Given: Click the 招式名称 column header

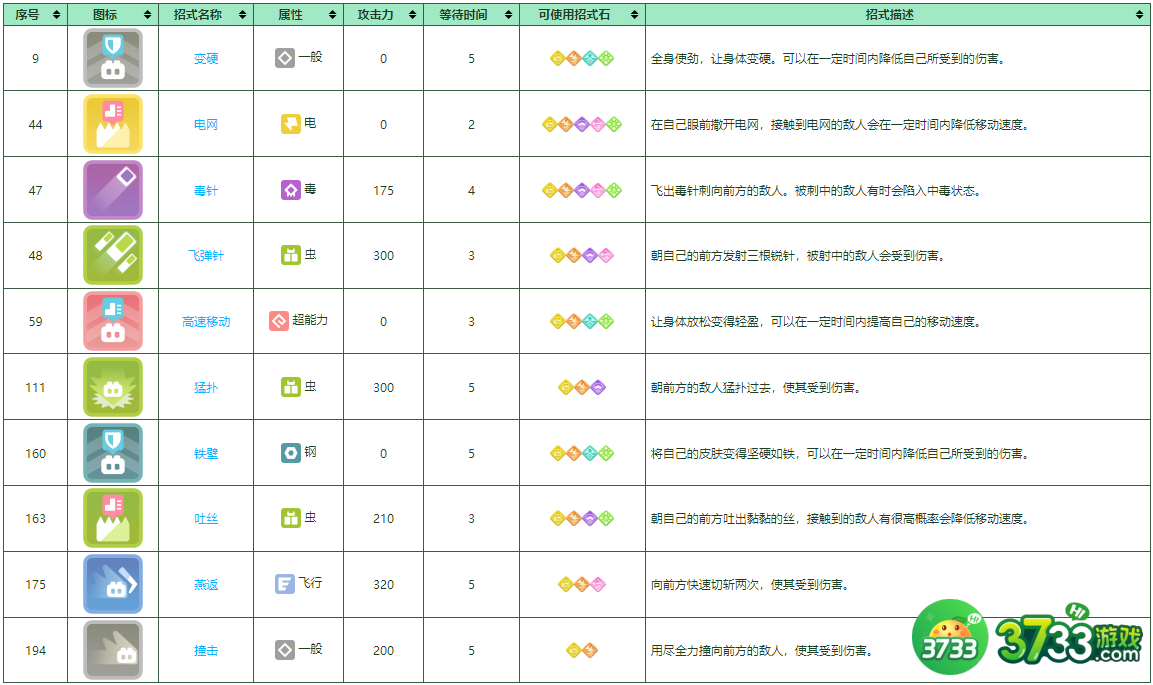Looking at the screenshot, I should pos(205,15).
